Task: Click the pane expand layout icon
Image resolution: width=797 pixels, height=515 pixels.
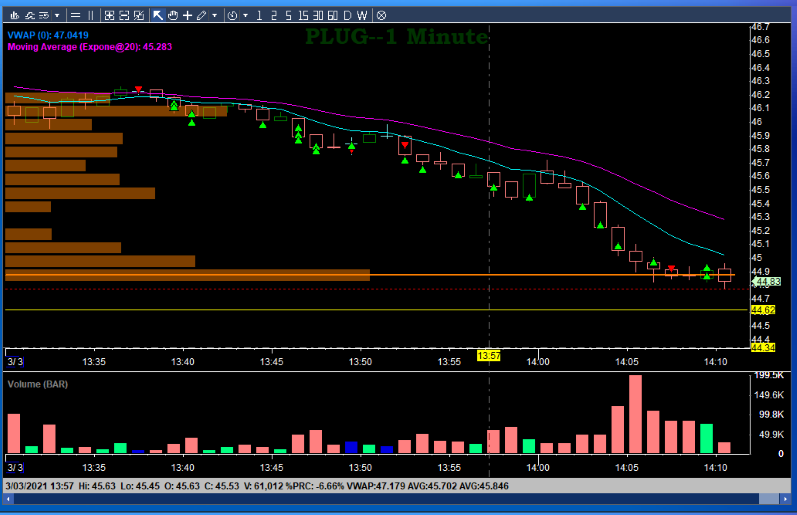Action: pyautogui.click(x=139, y=15)
